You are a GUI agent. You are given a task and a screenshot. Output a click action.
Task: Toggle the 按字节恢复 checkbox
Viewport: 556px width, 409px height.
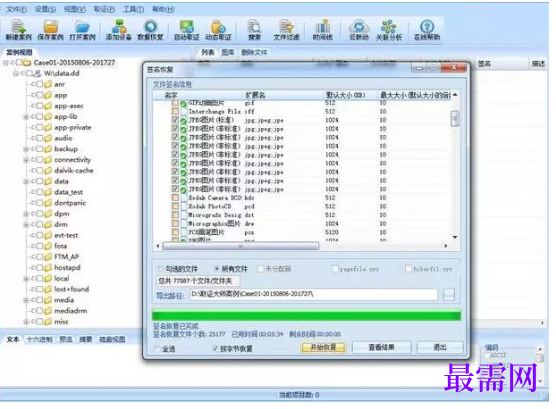pos(215,348)
